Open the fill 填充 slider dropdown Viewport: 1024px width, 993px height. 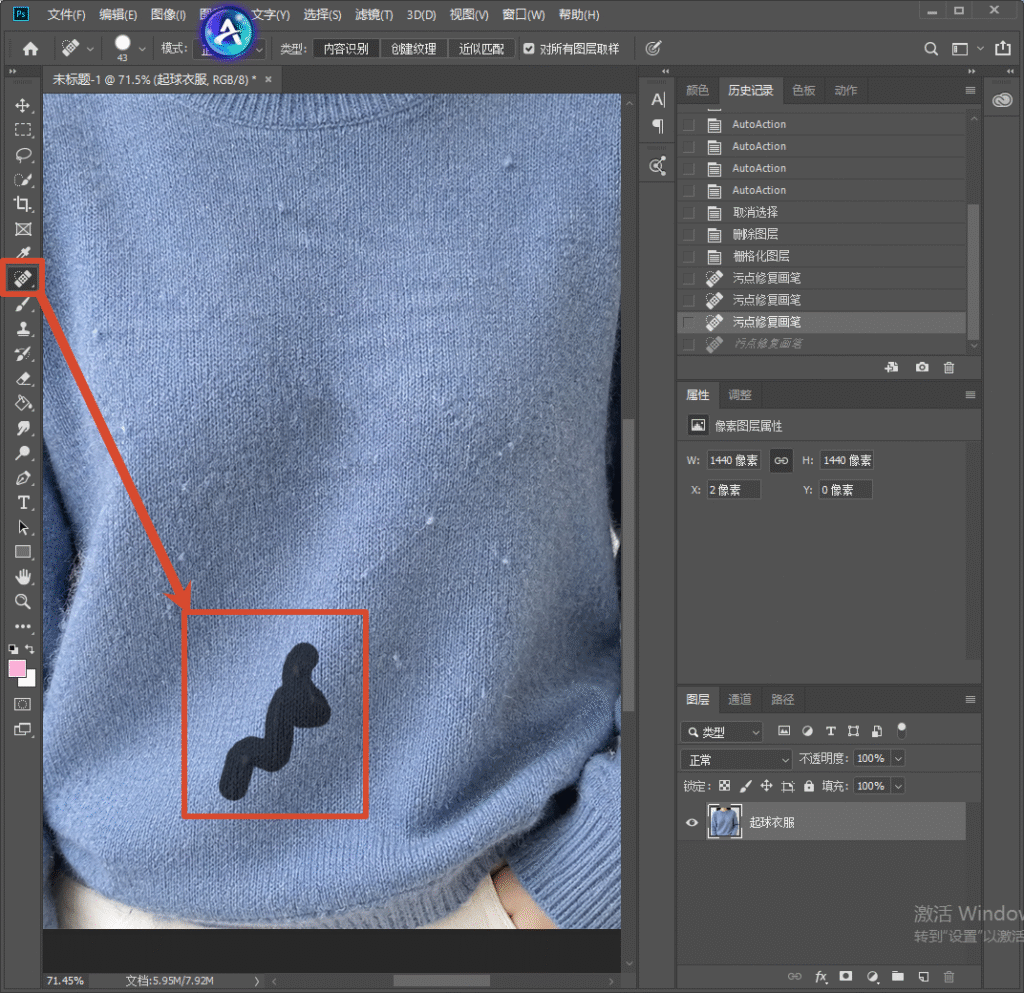click(898, 786)
